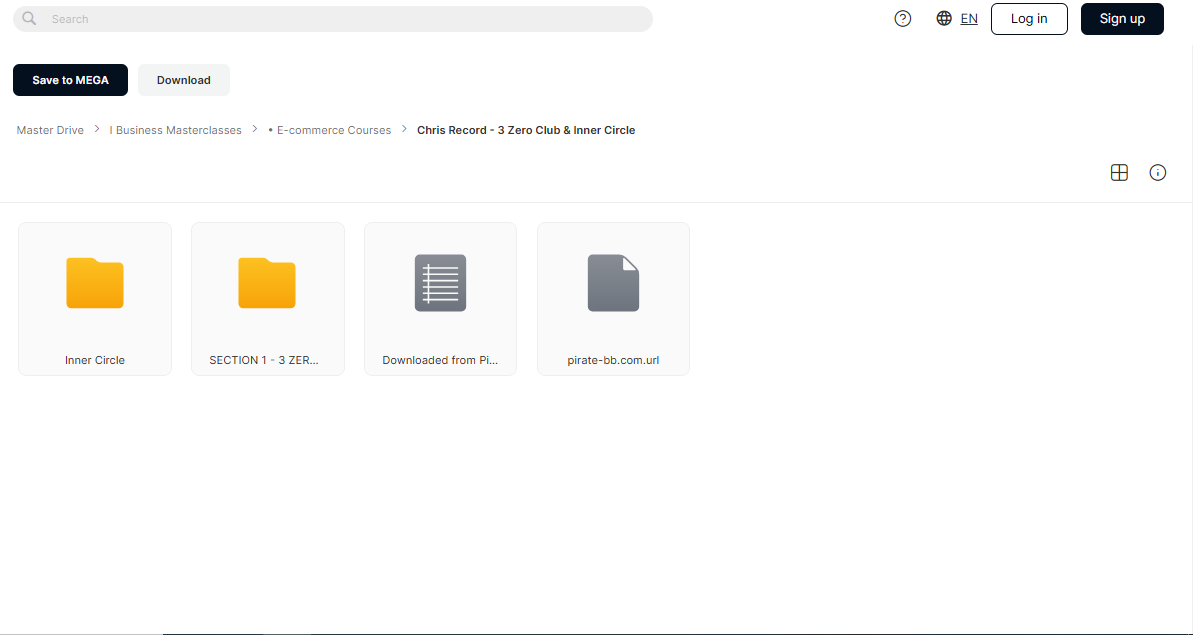The image size is (1193, 635).
Task: Click the Sign up button
Action: point(1122,19)
